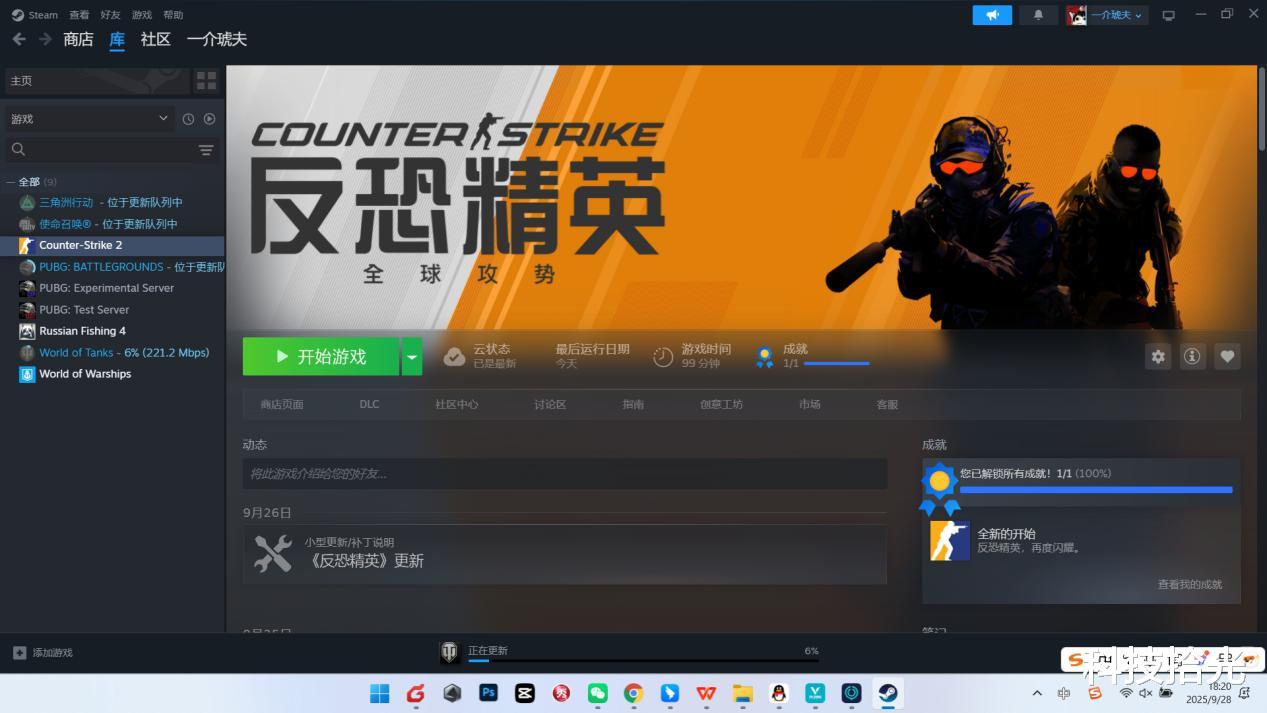Open the 创意工坊 link
This screenshot has height=713, width=1267.
[x=721, y=404]
